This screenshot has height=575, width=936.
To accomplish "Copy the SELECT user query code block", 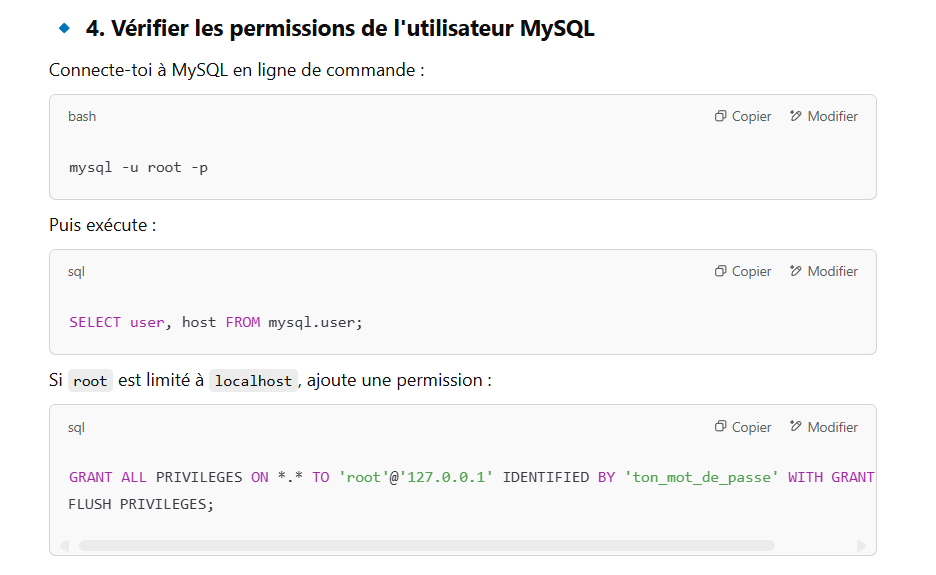I will click(x=742, y=271).
